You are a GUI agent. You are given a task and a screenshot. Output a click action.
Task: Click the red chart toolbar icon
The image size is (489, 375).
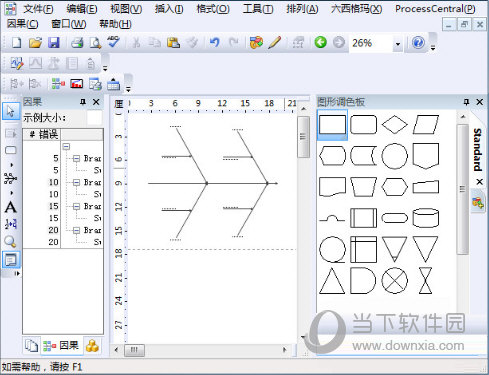77,84
